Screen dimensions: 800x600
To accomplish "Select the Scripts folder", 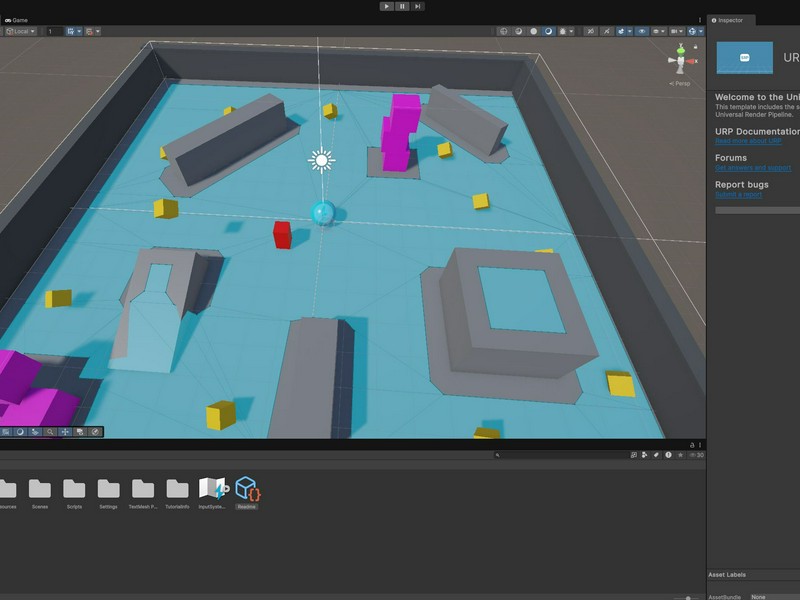I will pos(74,490).
